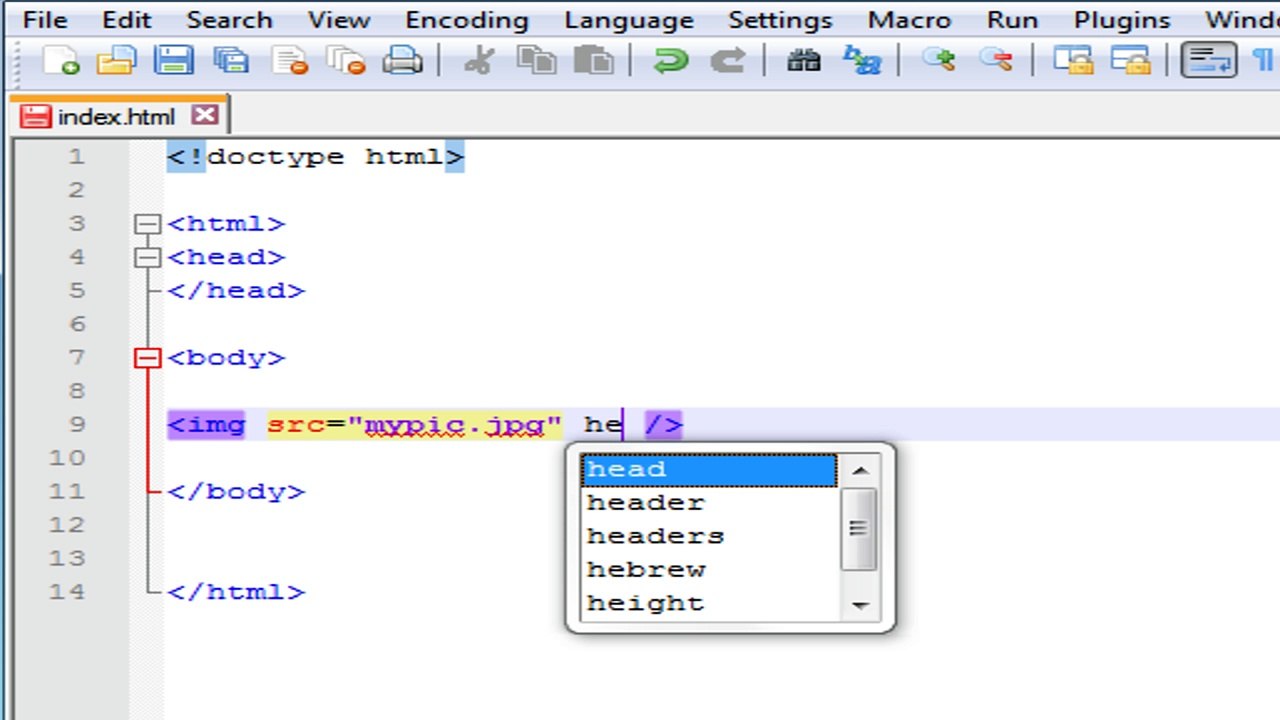This screenshot has width=1280, height=720.
Task: Click the closing '</html>' tag on line 14
Action: click(x=236, y=592)
